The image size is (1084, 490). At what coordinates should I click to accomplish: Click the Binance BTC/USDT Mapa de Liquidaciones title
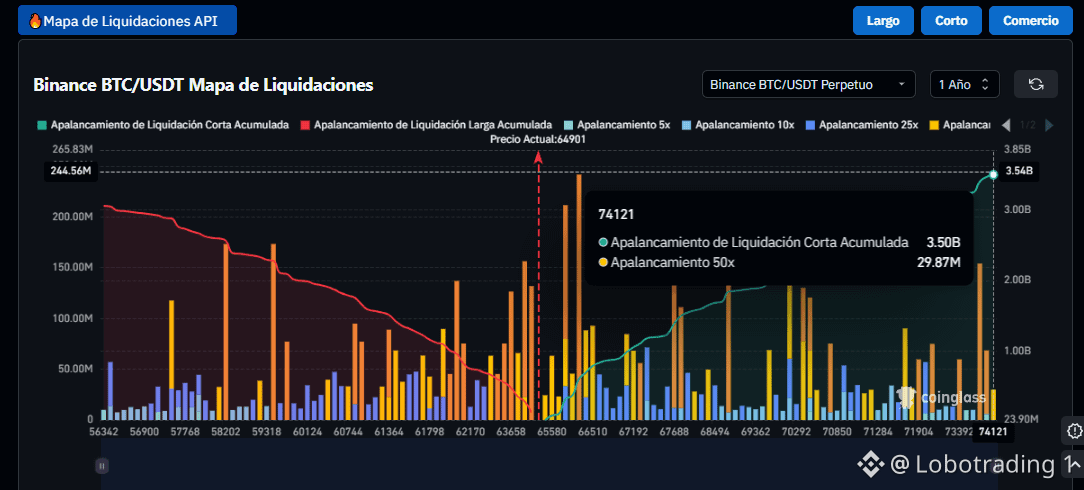click(x=203, y=84)
